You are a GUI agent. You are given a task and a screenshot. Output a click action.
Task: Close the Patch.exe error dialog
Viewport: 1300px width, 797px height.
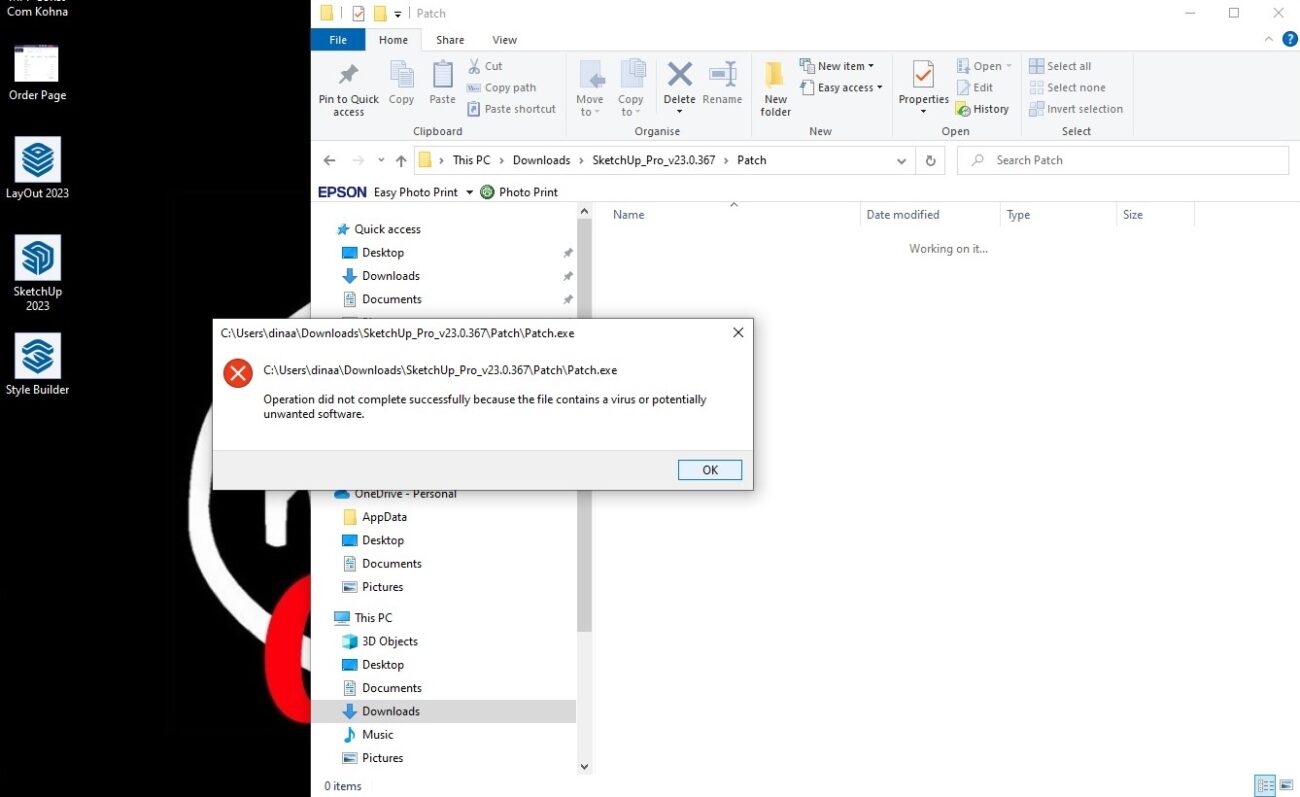tap(738, 333)
